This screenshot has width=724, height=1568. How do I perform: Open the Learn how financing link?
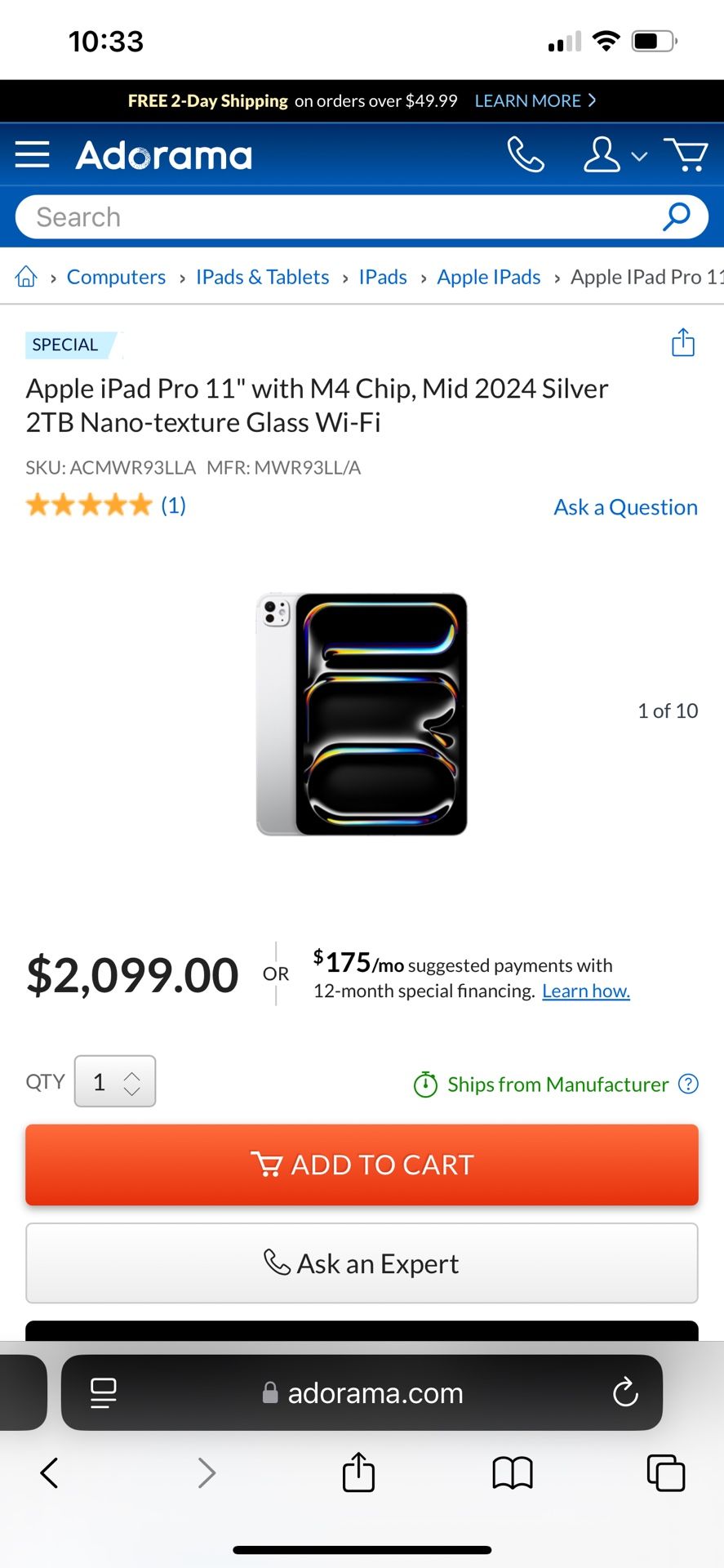(586, 991)
